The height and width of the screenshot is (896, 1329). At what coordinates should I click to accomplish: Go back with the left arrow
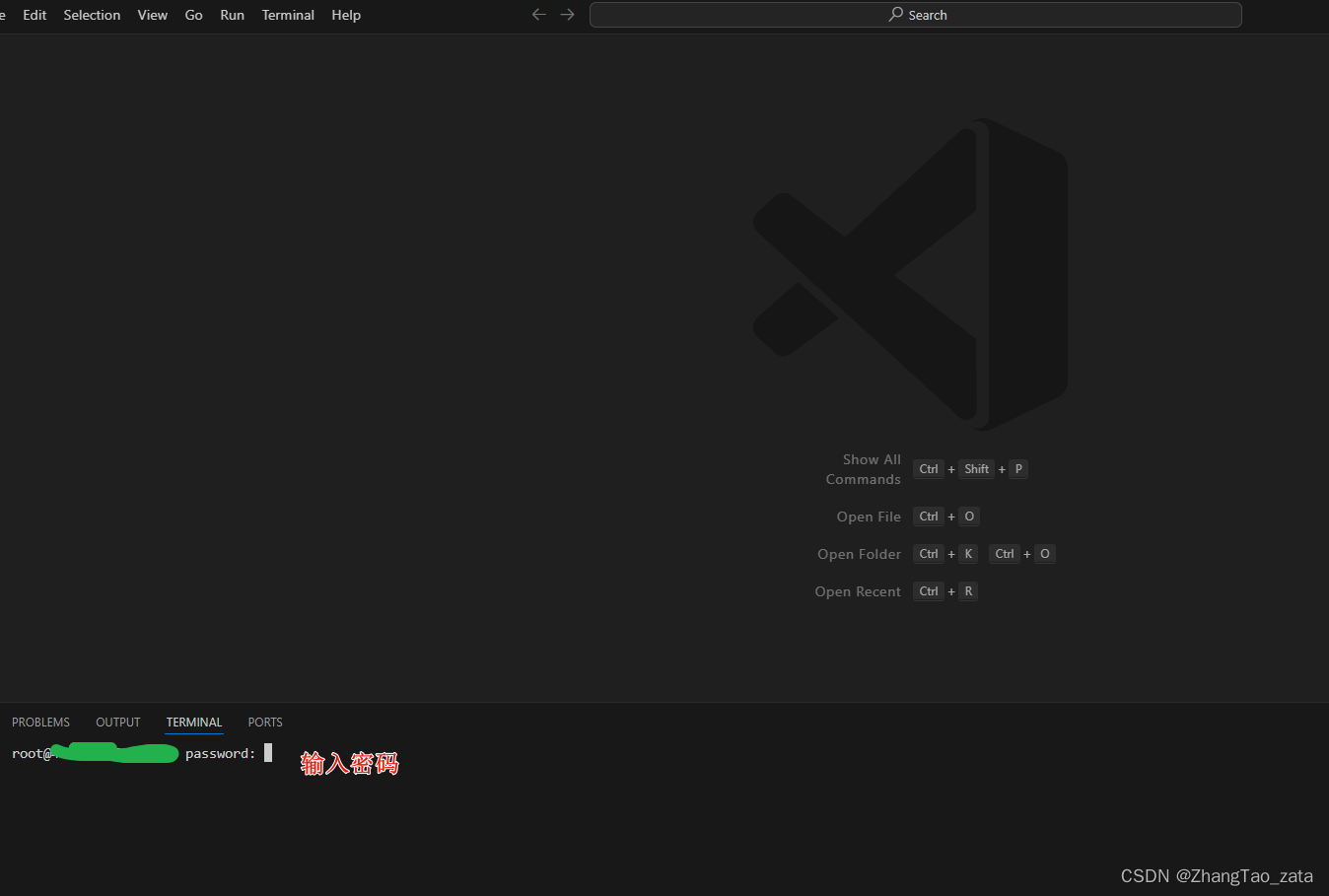pyautogui.click(x=538, y=15)
